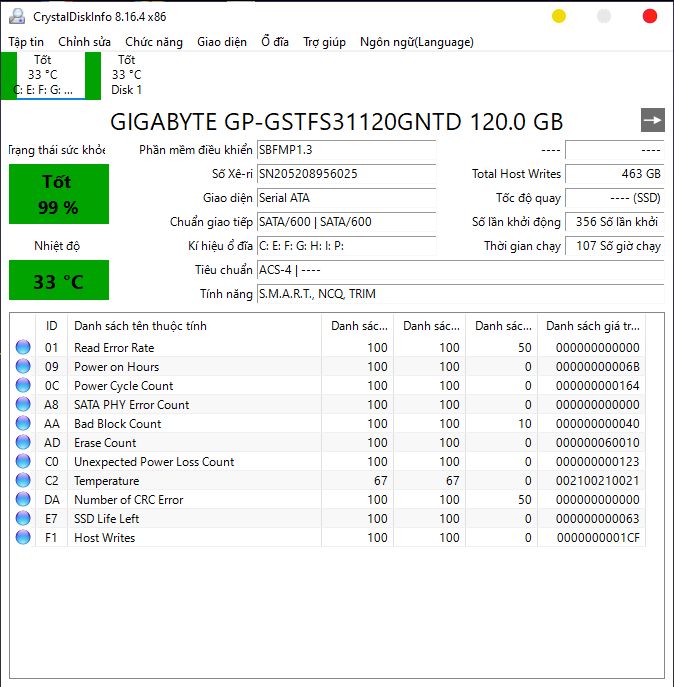
Task: Click the status orb beside Host Writes
Action: pos(23,538)
